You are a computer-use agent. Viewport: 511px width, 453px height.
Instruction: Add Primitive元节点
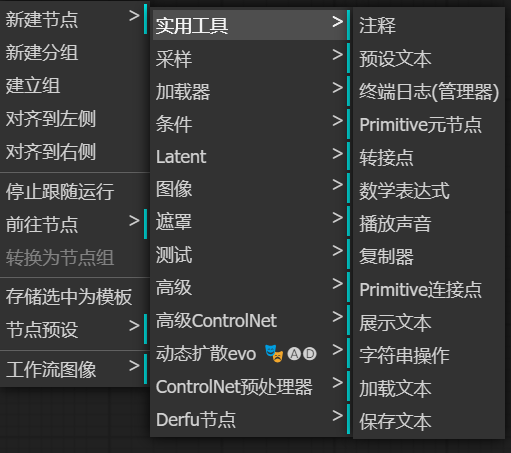pyautogui.click(x=429, y=124)
